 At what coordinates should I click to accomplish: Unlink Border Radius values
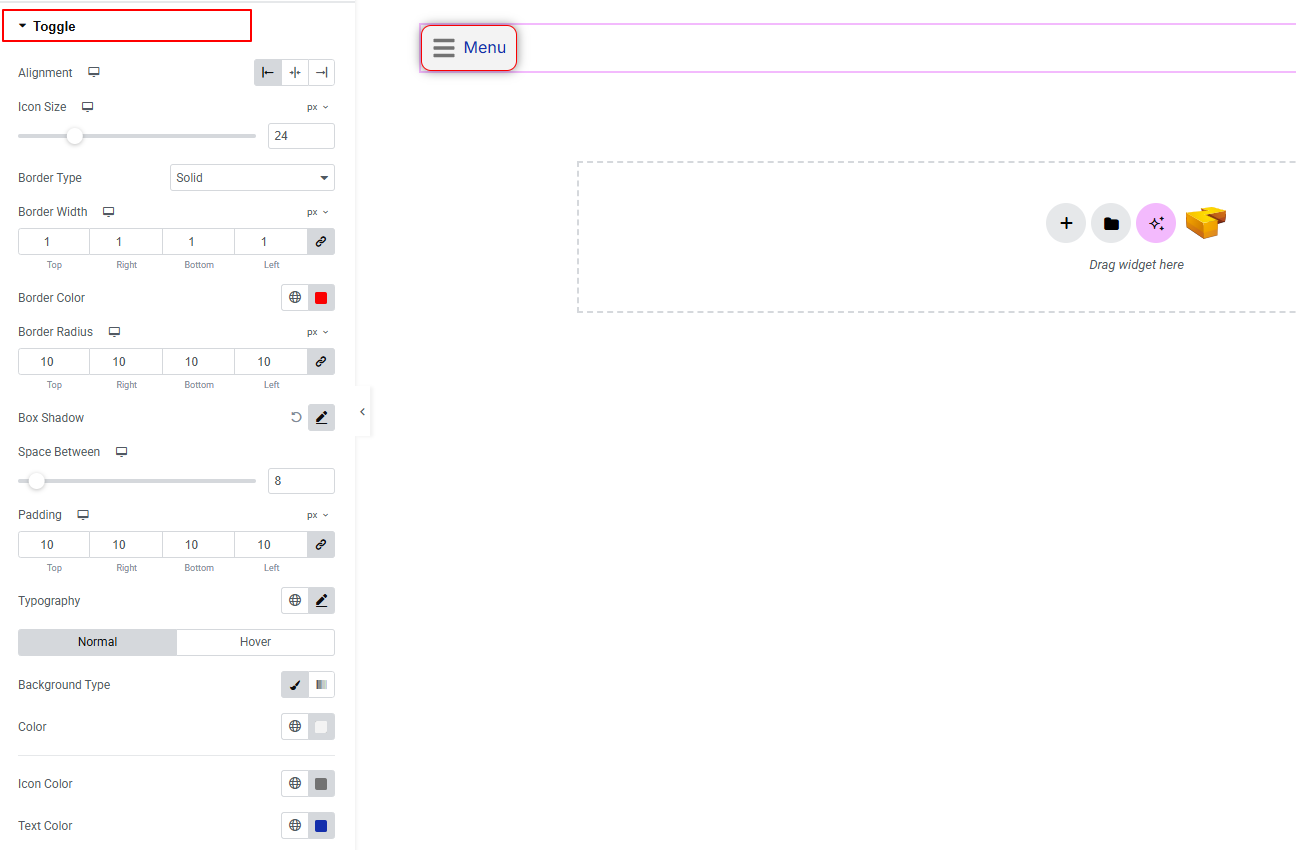click(321, 362)
